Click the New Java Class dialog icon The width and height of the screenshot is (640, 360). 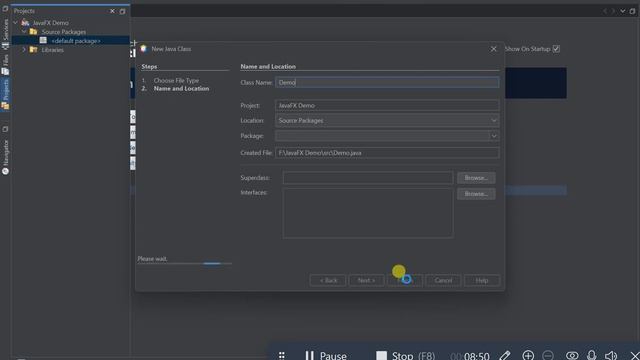144,49
